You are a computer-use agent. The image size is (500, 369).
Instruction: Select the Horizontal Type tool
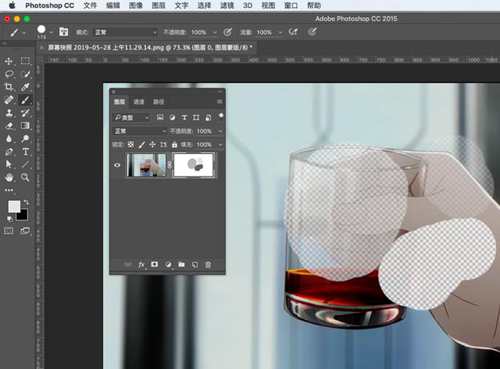click(x=25, y=152)
